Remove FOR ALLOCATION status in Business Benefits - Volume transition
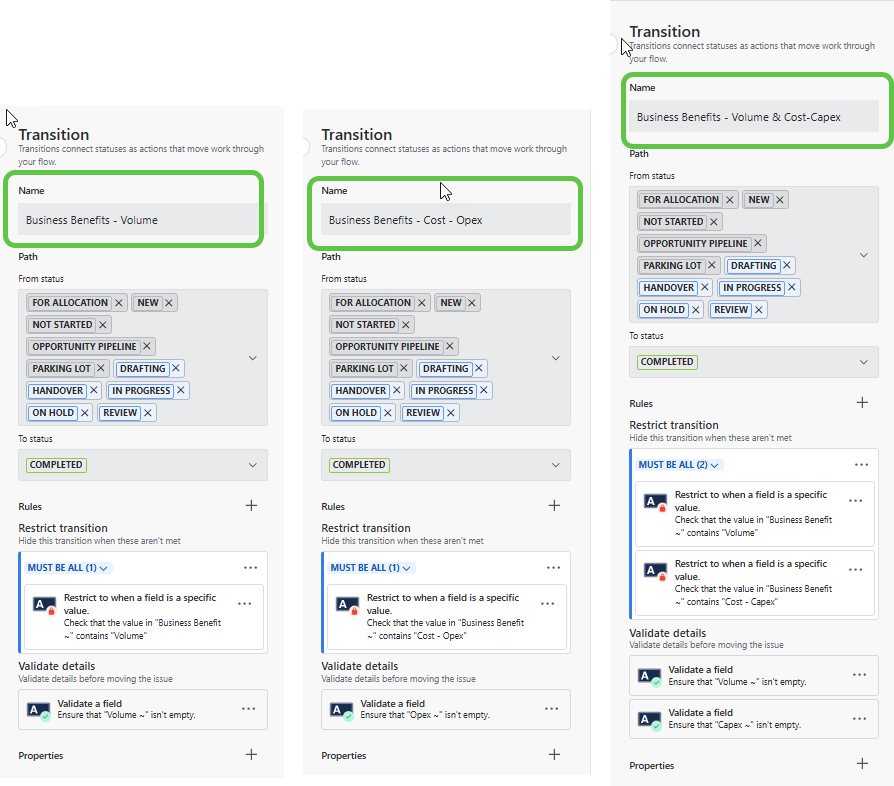Viewport: 894px width, 786px height. coord(119,303)
